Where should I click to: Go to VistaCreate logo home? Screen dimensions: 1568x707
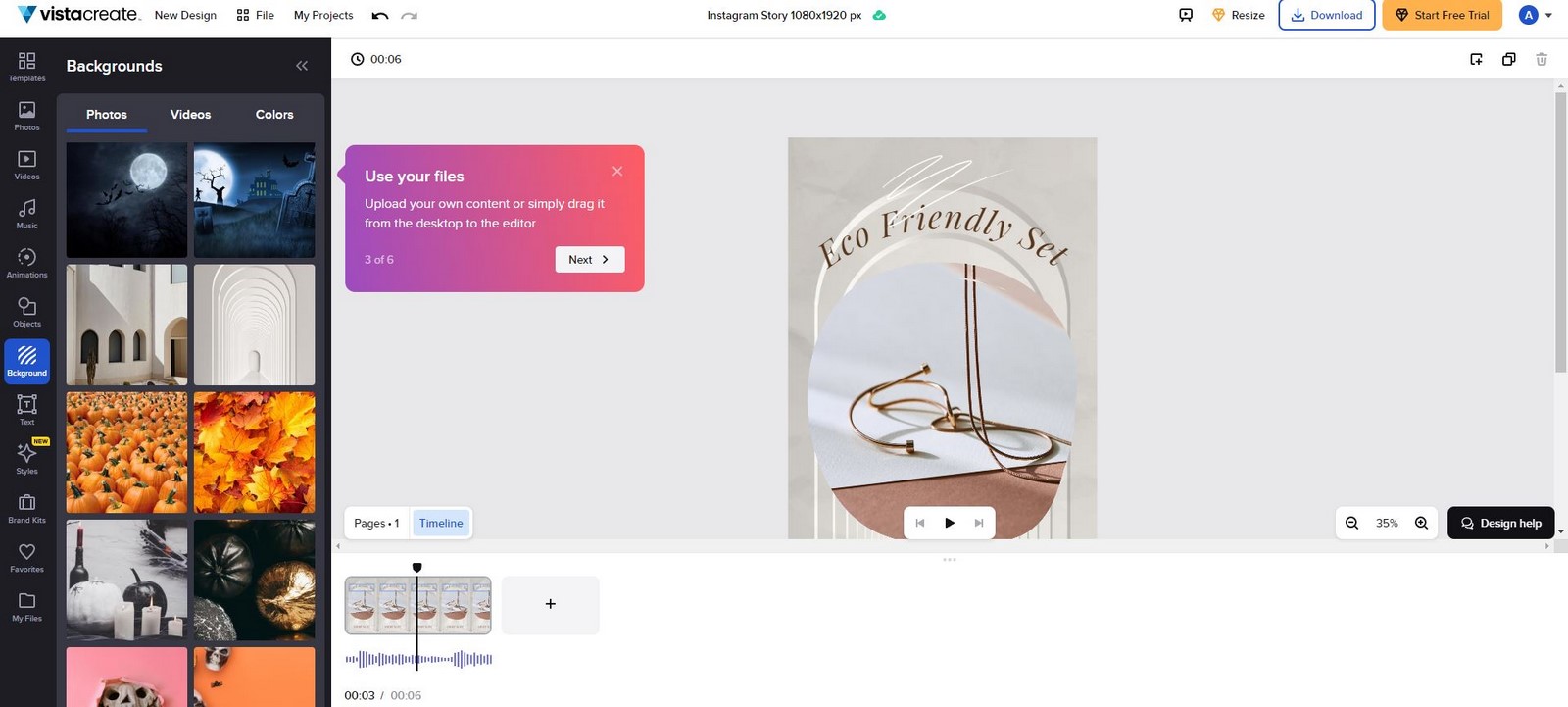click(79, 14)
